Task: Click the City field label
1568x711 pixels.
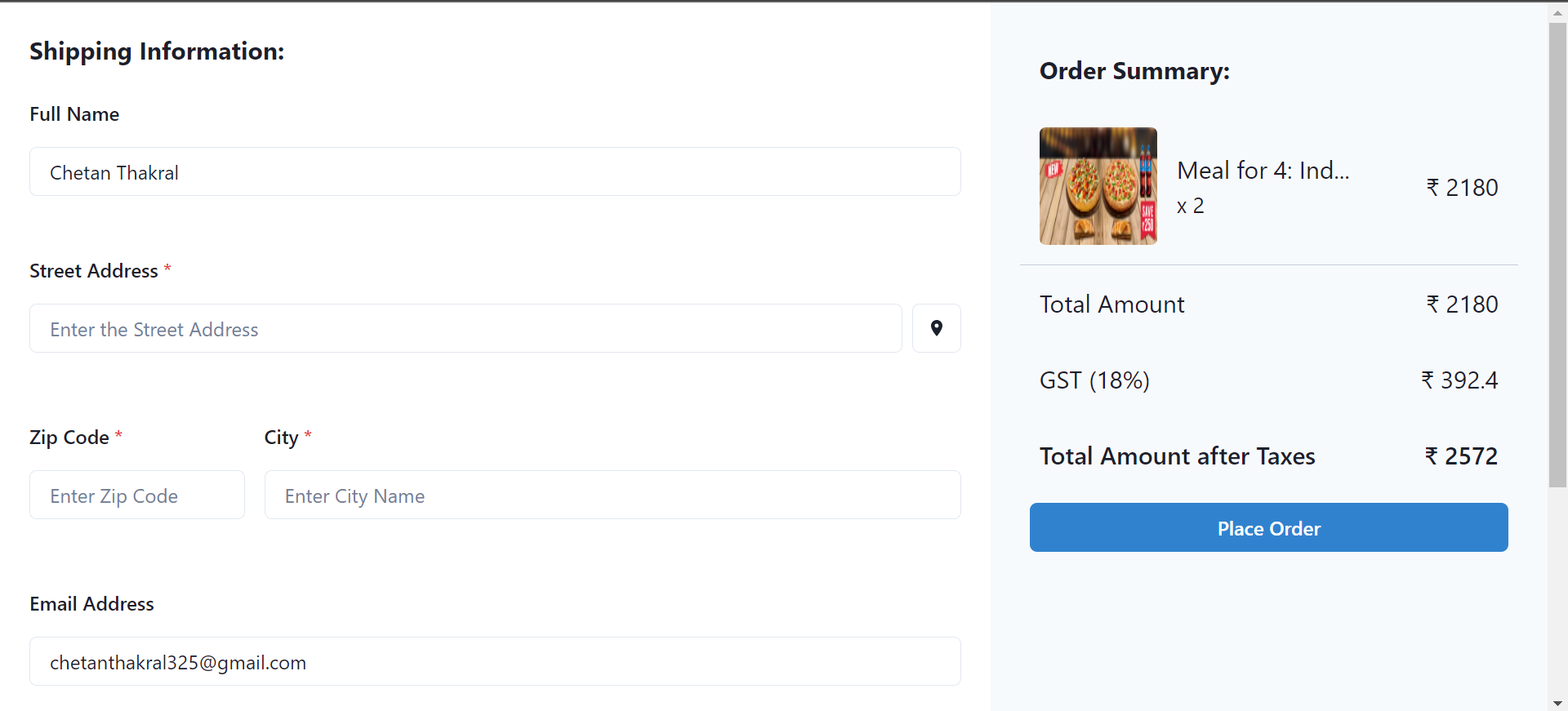Action: click(x=281, y=438)
